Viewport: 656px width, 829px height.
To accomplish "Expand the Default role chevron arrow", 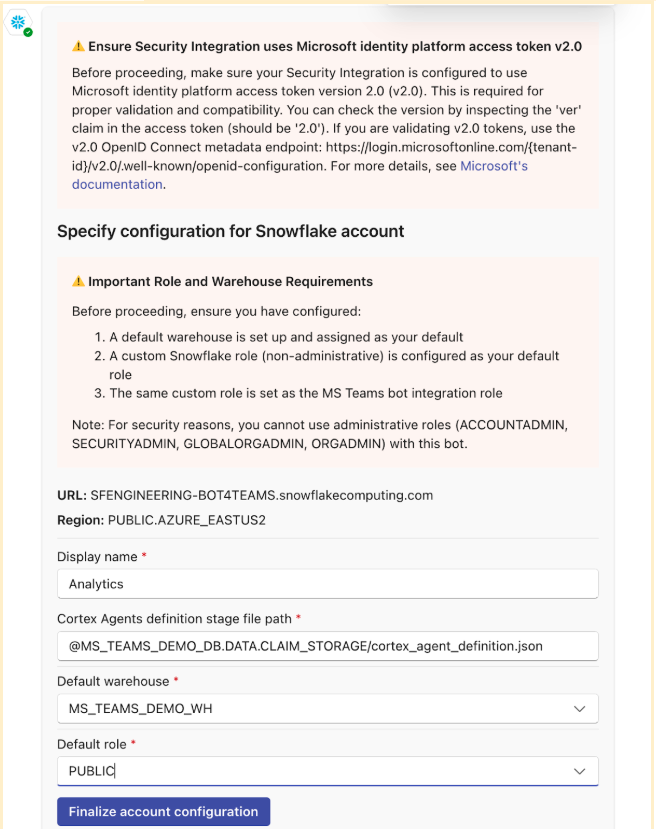I will coord(579,771).
